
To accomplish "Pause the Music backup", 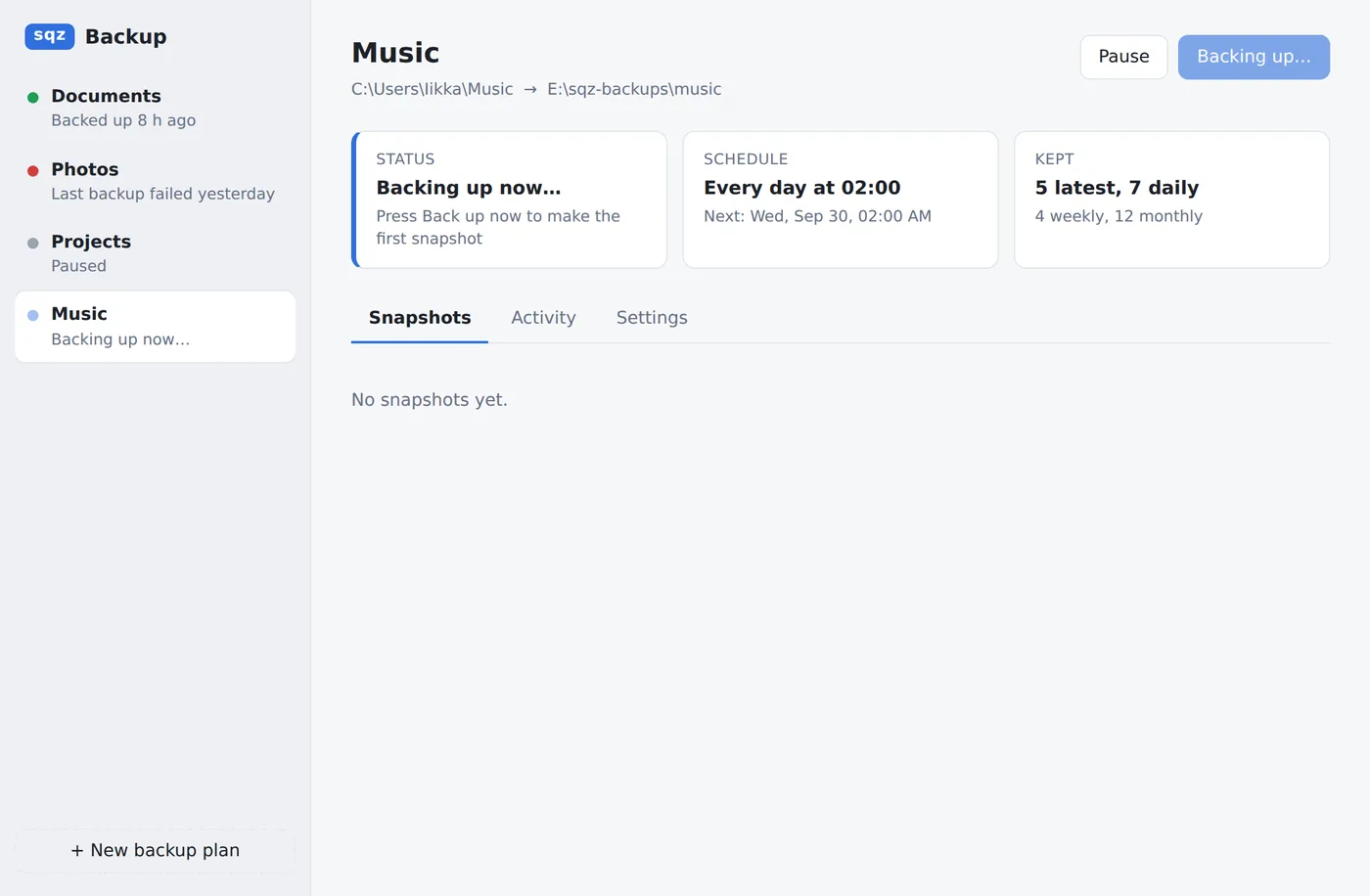I will point(1123,57).
